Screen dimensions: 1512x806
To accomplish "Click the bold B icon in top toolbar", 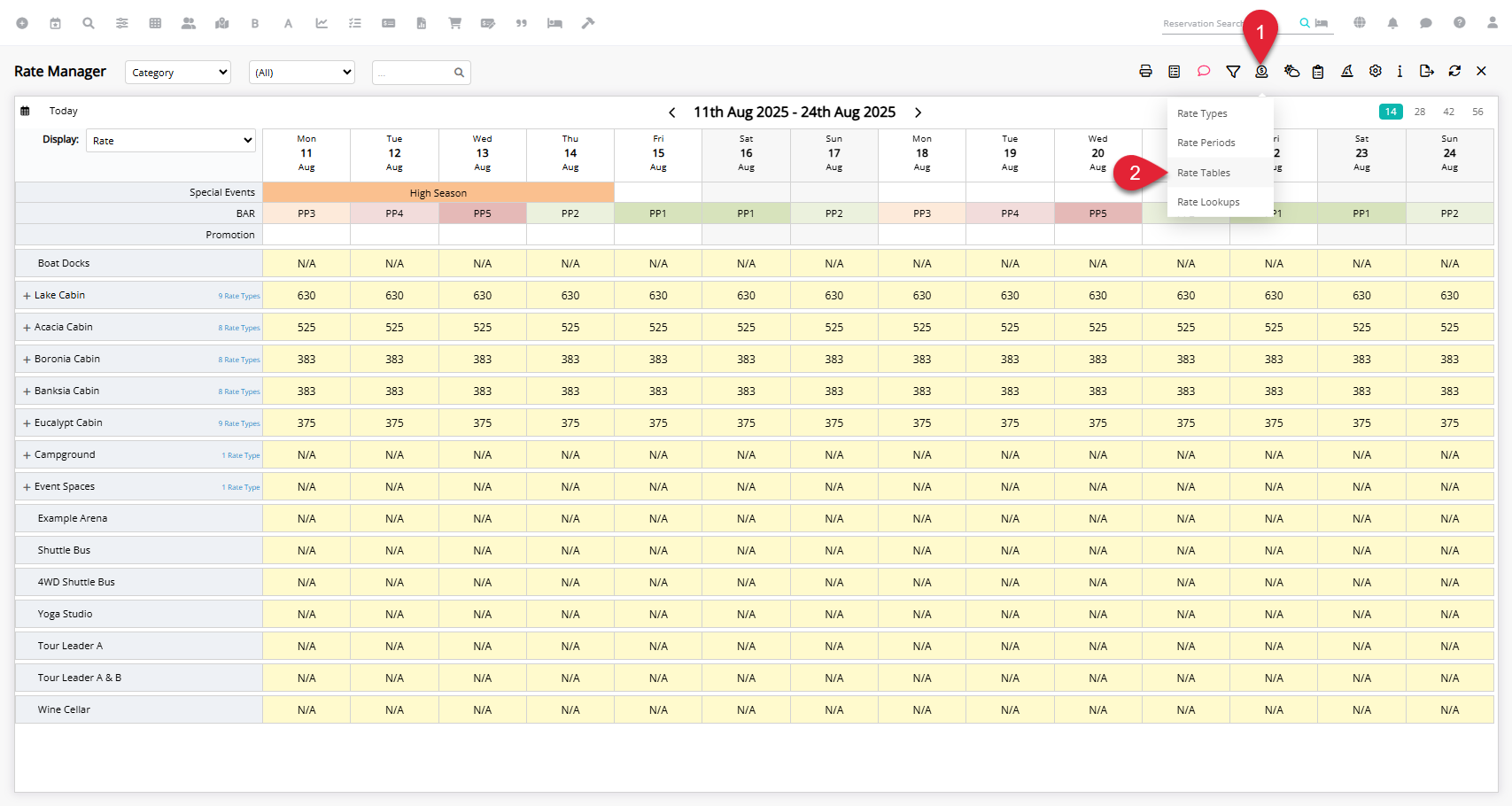I will point(255,23).
